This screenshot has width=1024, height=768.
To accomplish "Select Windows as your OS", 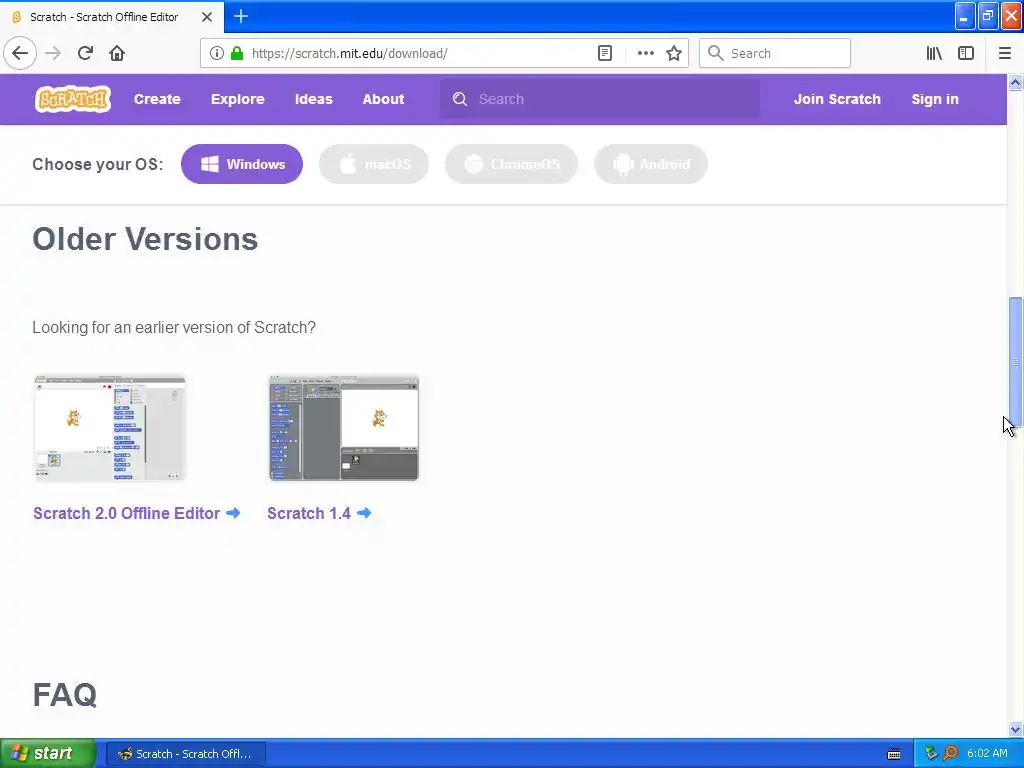I will 242,164.
